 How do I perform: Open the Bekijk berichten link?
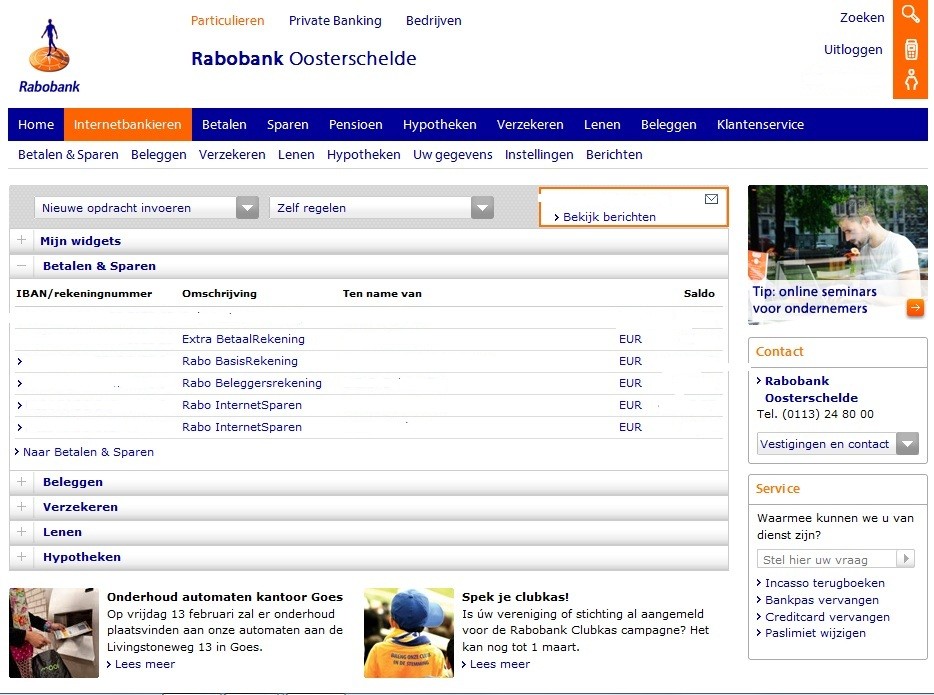[x=609, y=217]
